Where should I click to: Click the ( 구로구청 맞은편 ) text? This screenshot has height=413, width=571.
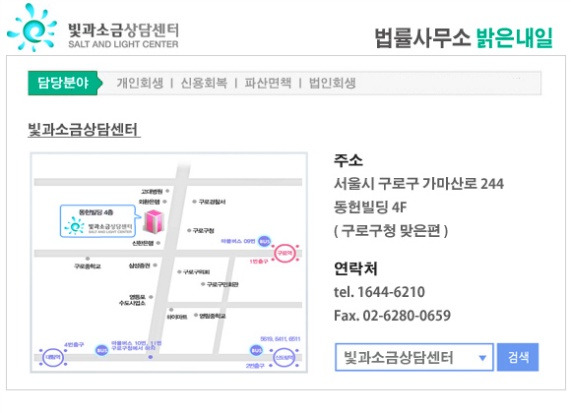point(391,231)
